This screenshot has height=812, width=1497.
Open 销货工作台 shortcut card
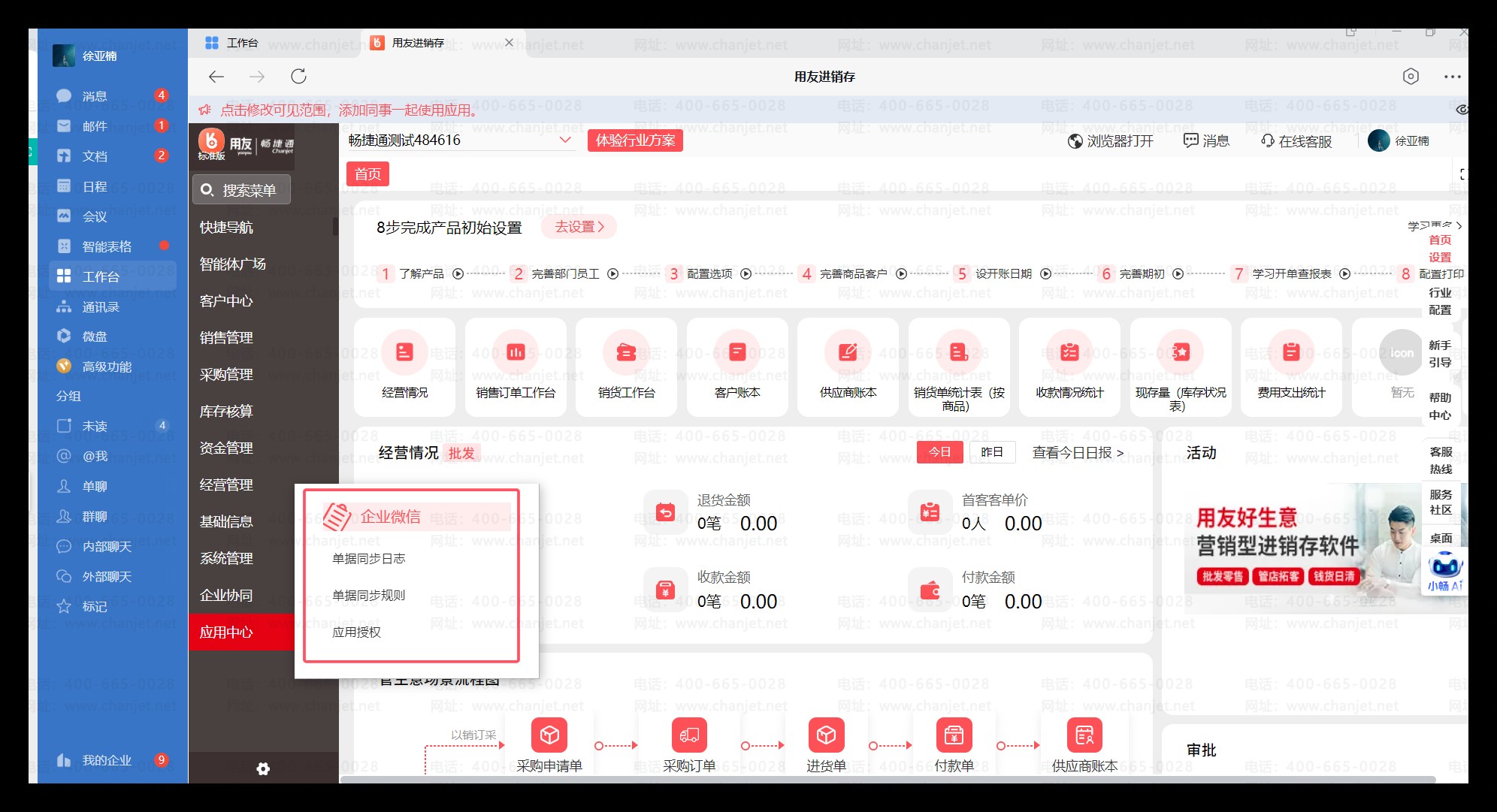tap(626, 367)
